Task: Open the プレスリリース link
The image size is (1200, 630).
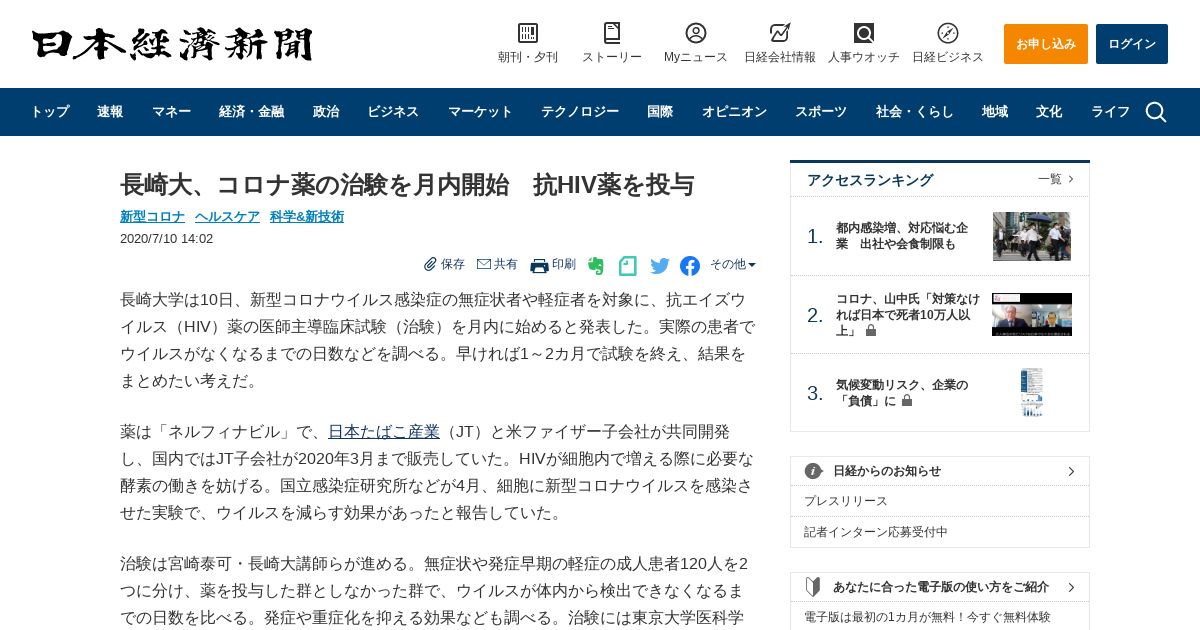Action: click(846, 501)
